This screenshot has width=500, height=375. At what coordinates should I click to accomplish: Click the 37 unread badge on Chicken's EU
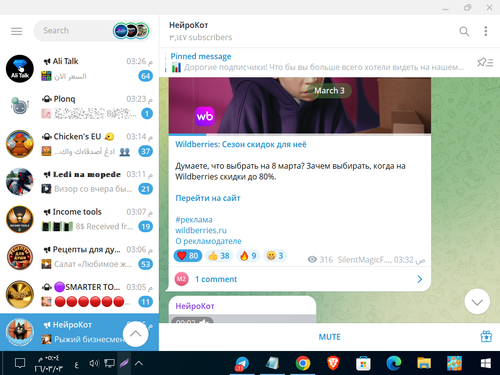click(146, 151)
